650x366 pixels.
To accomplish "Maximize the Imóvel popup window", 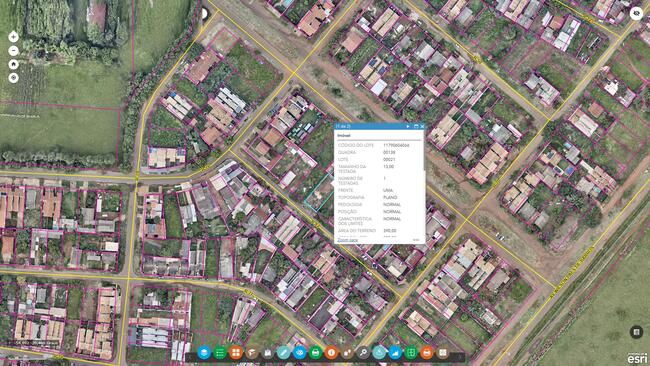I will [x=416, y=126].
